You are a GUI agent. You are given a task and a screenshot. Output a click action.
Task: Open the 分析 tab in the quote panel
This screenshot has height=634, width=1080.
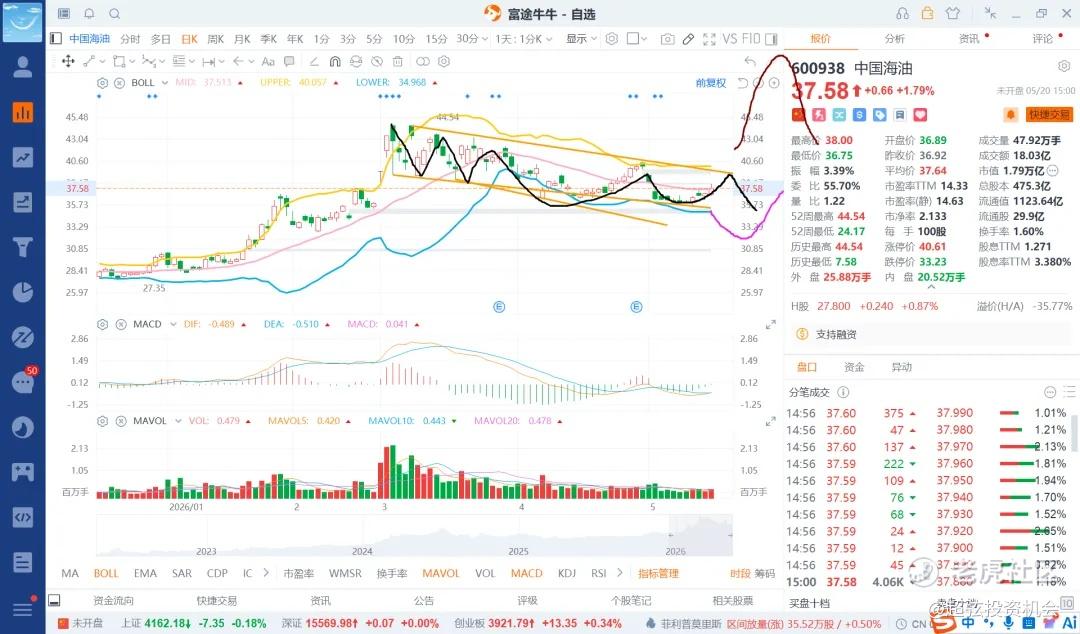(895, 39)
